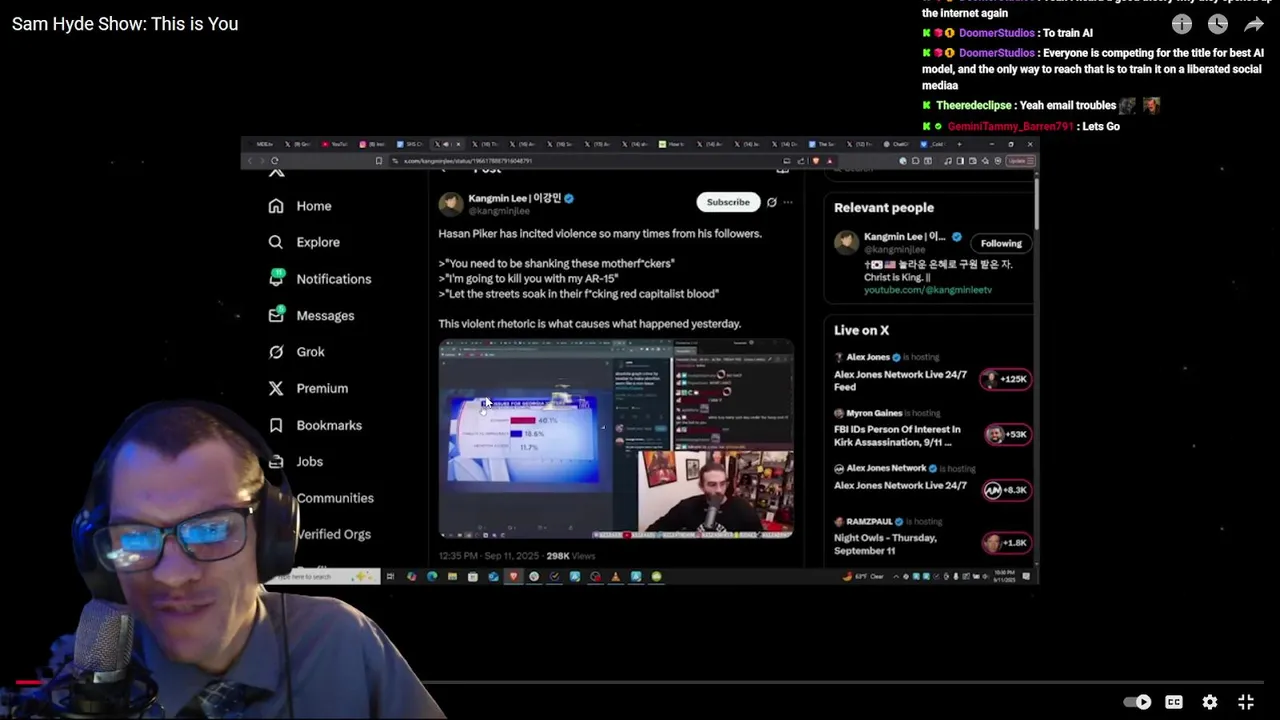Click the Following button for Kangmin Lee
Image resolution: width=1280 pixels, height=720 pixels.
coord(1001,243)
